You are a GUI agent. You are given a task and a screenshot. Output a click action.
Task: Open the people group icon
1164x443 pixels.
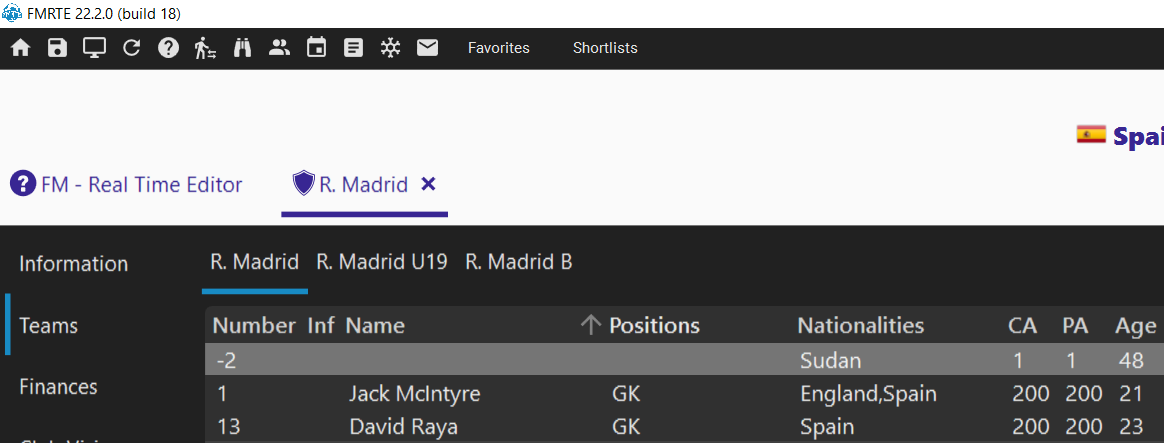279,48
